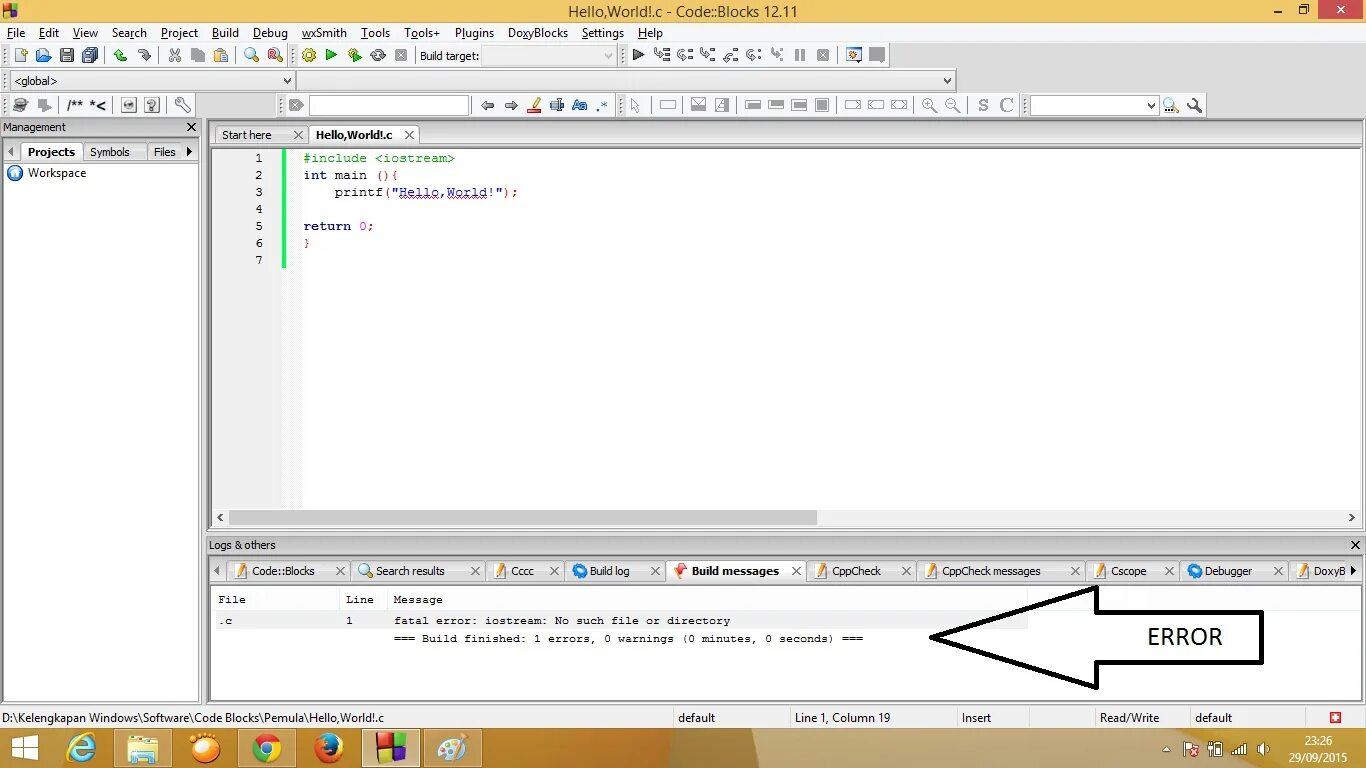Open the File menu
Image resolution: width=1366 pixels, height=768 pixels.
pos(16,33)
